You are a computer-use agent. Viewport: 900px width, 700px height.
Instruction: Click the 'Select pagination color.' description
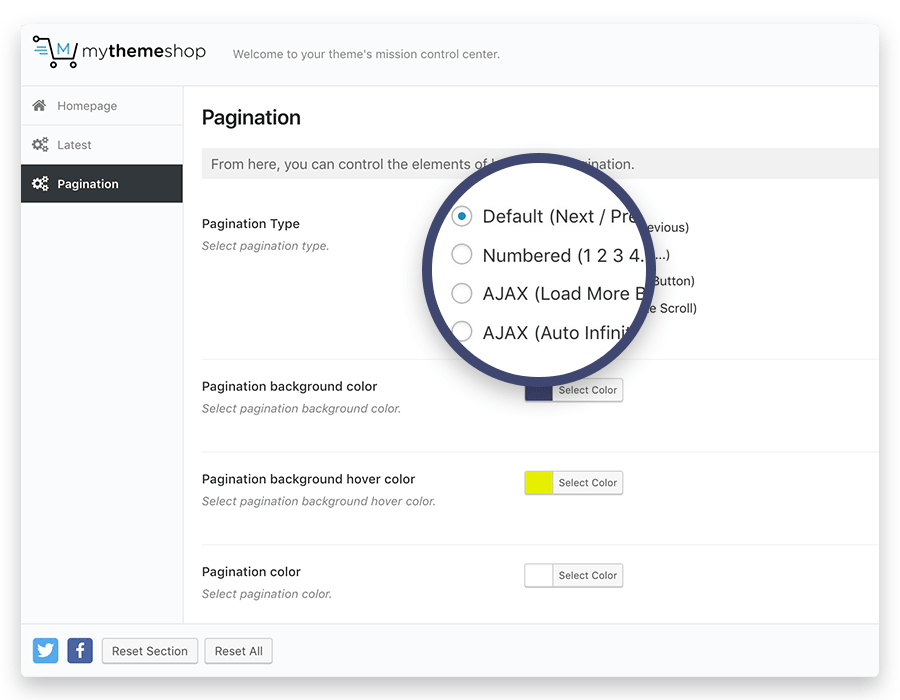tap(267, 594)
